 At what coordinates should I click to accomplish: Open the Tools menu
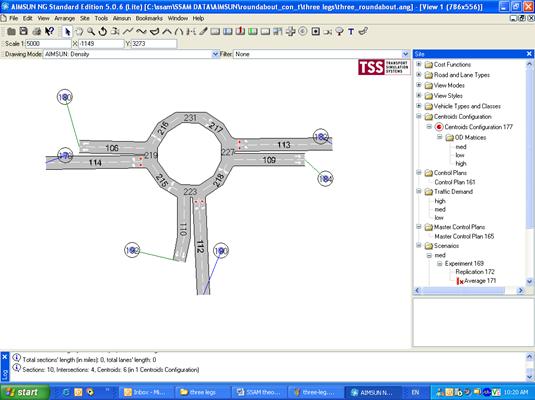point(101,18)
